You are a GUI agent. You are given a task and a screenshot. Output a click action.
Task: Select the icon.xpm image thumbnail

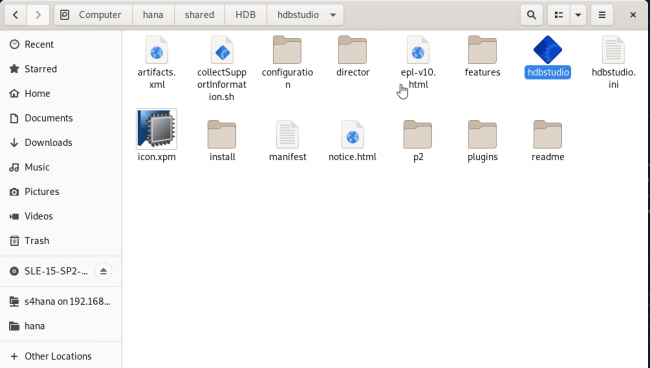(157, 129)
